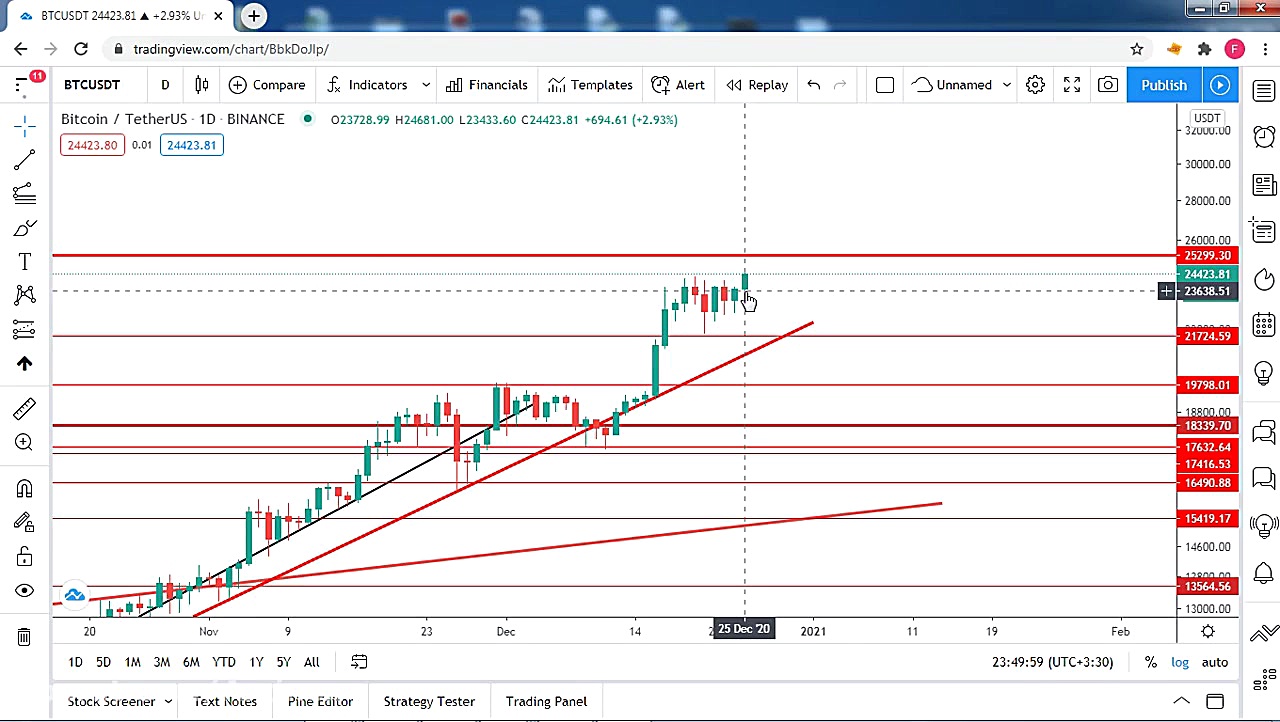
Task: Open the Alerts clock panel in right sidebar
Action: point(1264,135)
